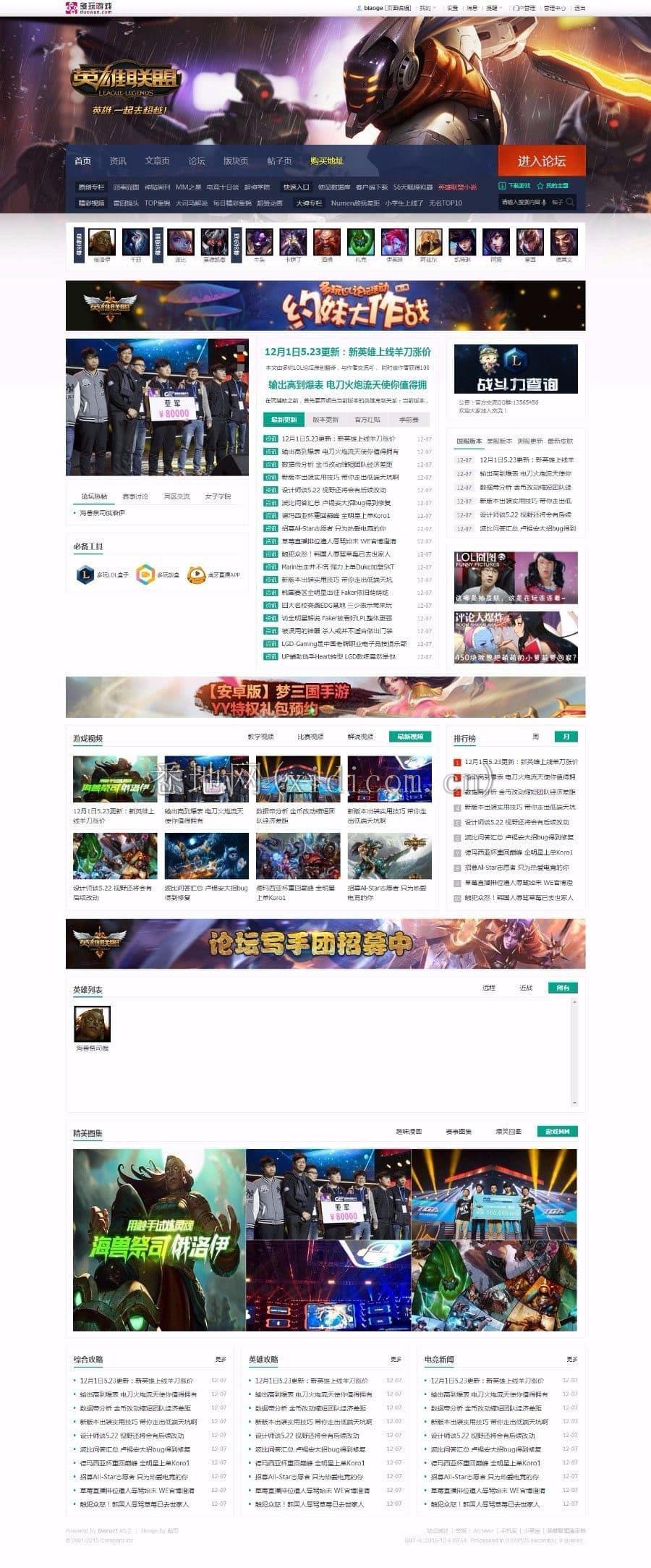
Task: Open the 我的 dropdown in the top bar
Action: (427, 8)
